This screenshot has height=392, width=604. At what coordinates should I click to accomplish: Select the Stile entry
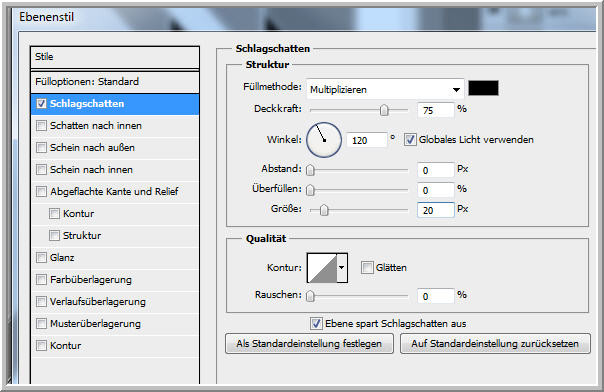[115, 57]
